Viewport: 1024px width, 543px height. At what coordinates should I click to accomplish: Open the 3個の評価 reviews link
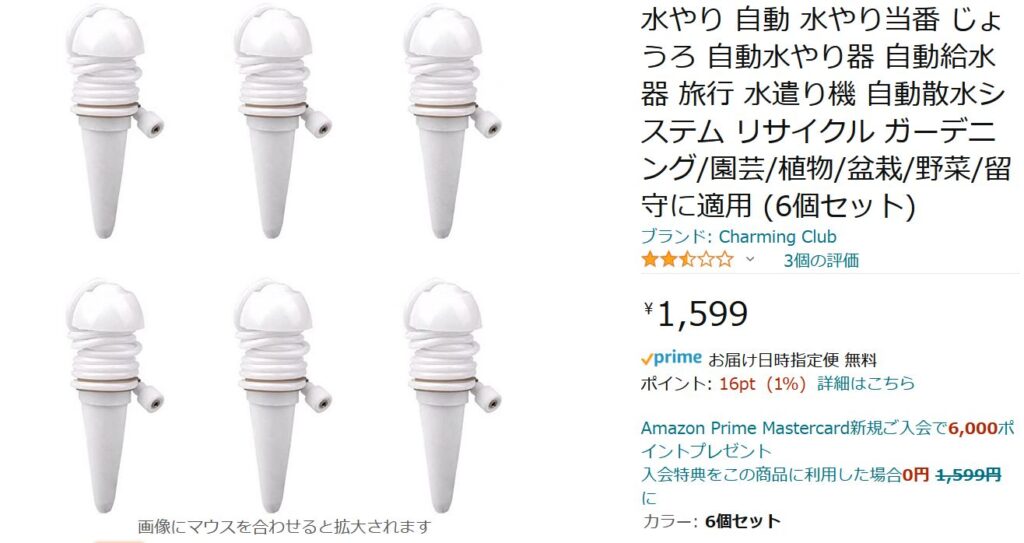click(821, 260)
